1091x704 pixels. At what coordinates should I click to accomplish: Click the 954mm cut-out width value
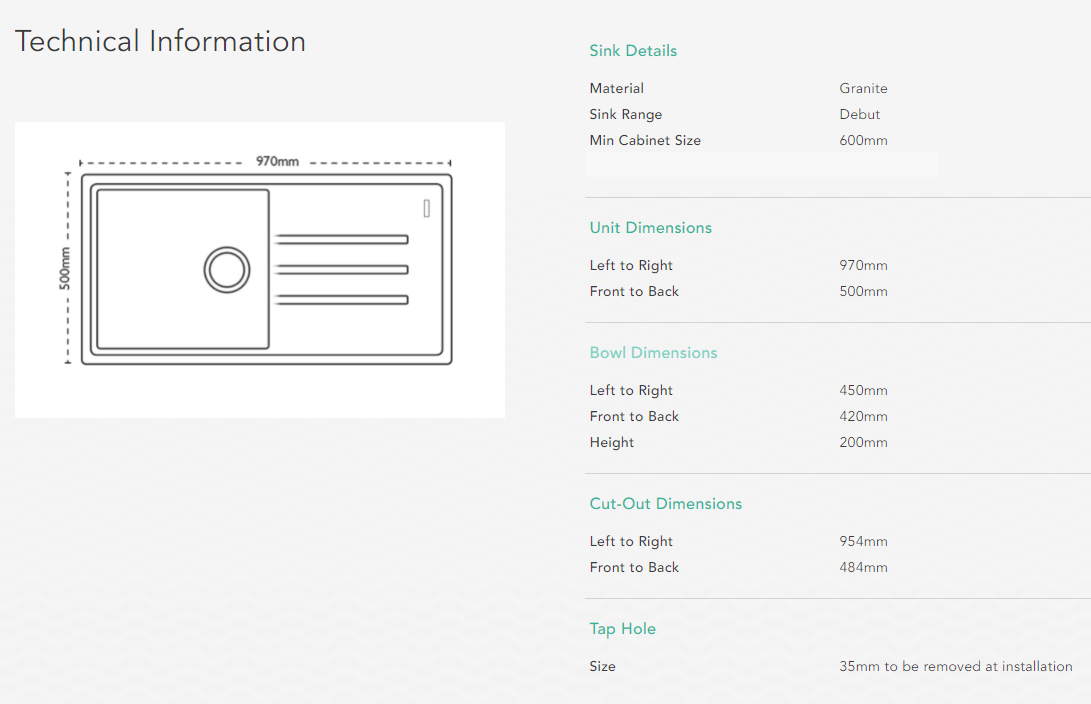[863, 542]
